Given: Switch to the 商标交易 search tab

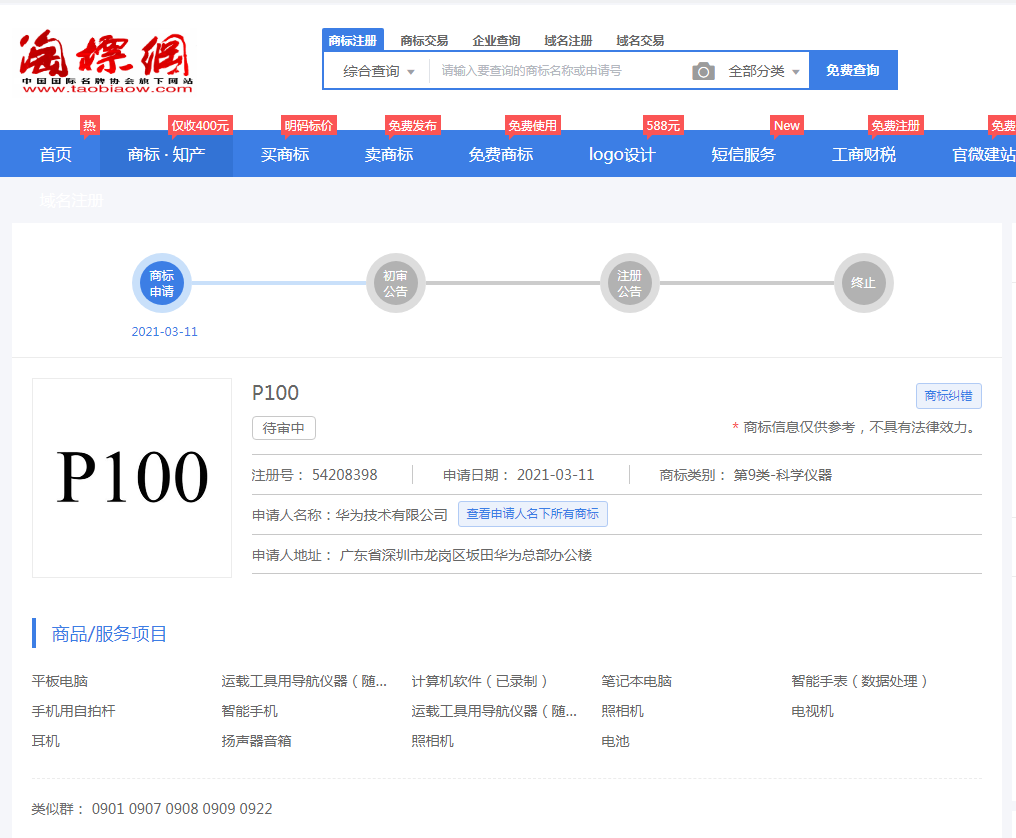Looking at the screenshot, I should coord(424,41).
